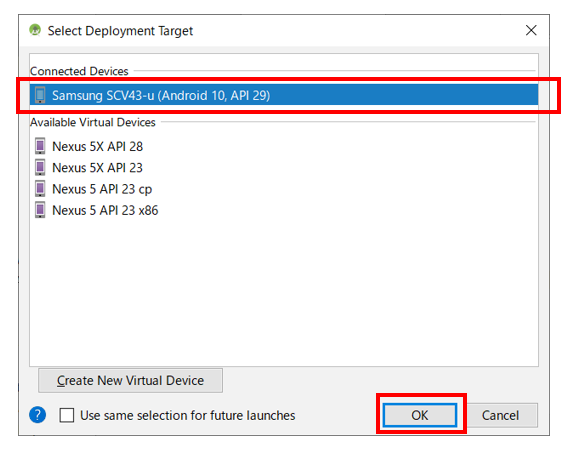The image size is (580, 457).
Task: Open help via the blue question mark icon
Action: click(38, 415)
